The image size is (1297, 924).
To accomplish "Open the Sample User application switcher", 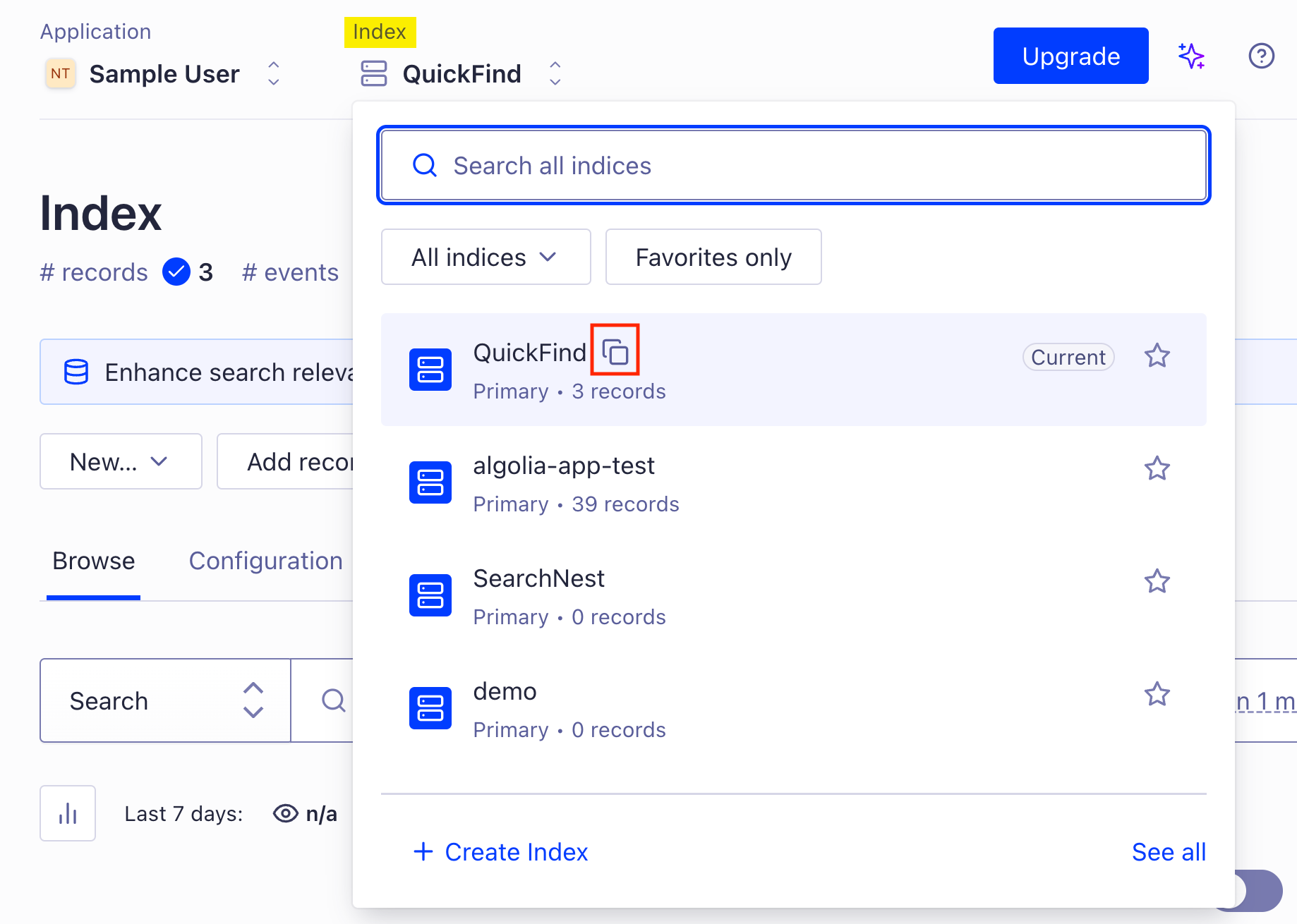I will 164,73.
